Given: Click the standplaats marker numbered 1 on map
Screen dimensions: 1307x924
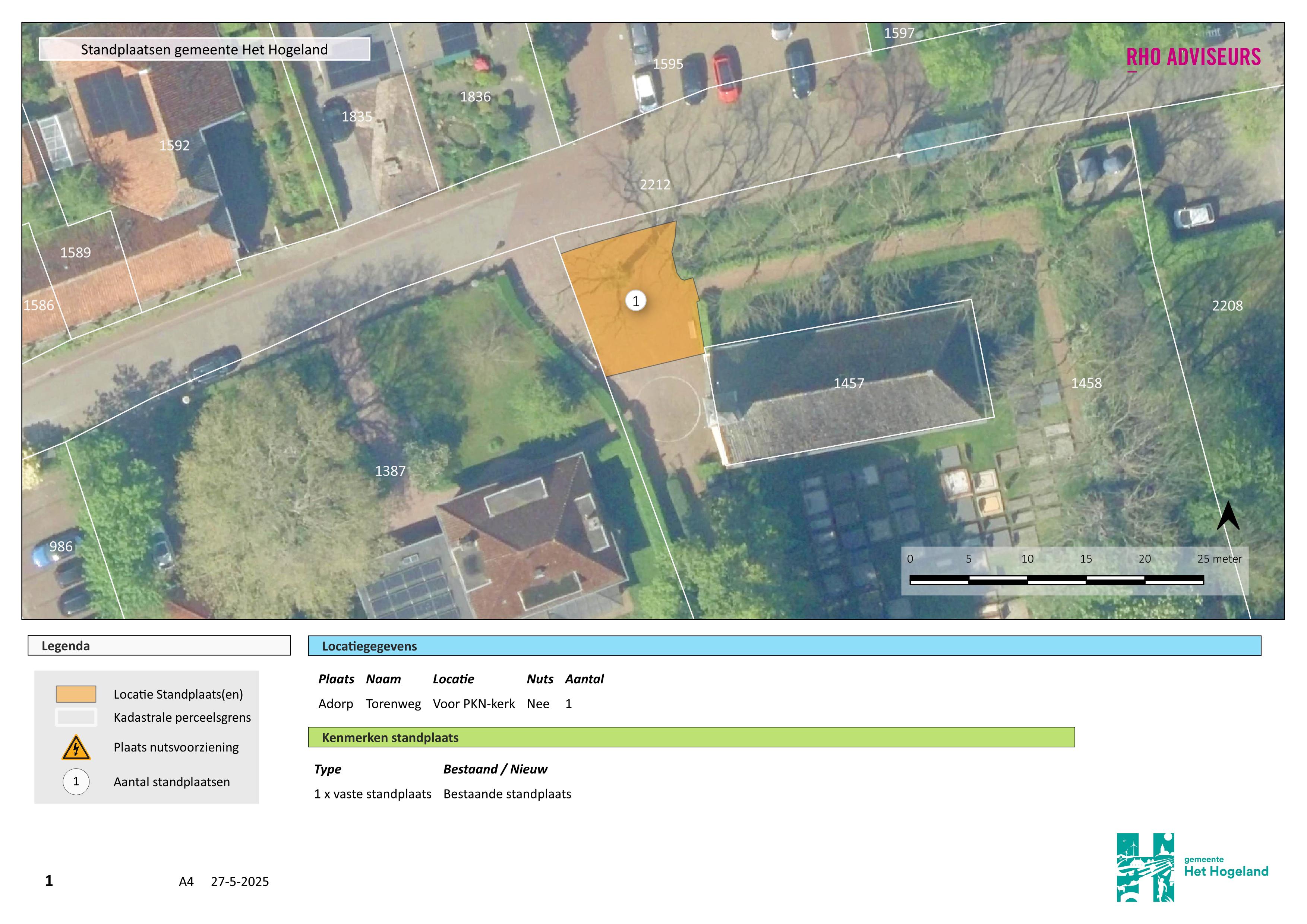Looking at the screenshot, I should (x=636, y=300).
